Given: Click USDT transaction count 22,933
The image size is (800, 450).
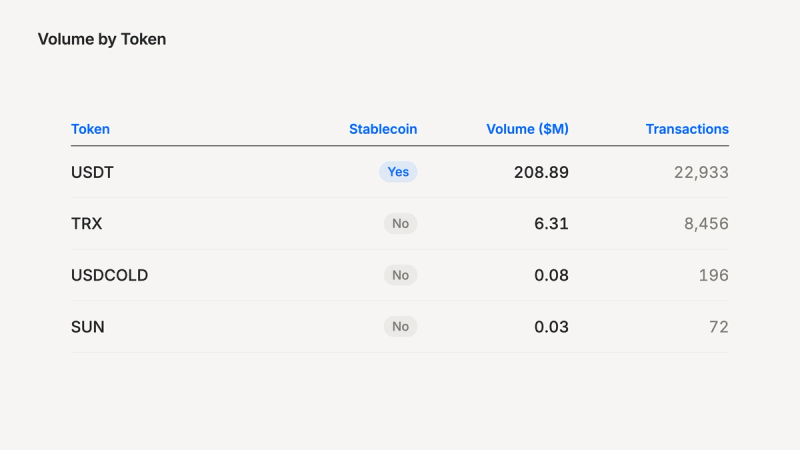Looking at the screenshot, I should pyautogui.click(x=702, y=172).
